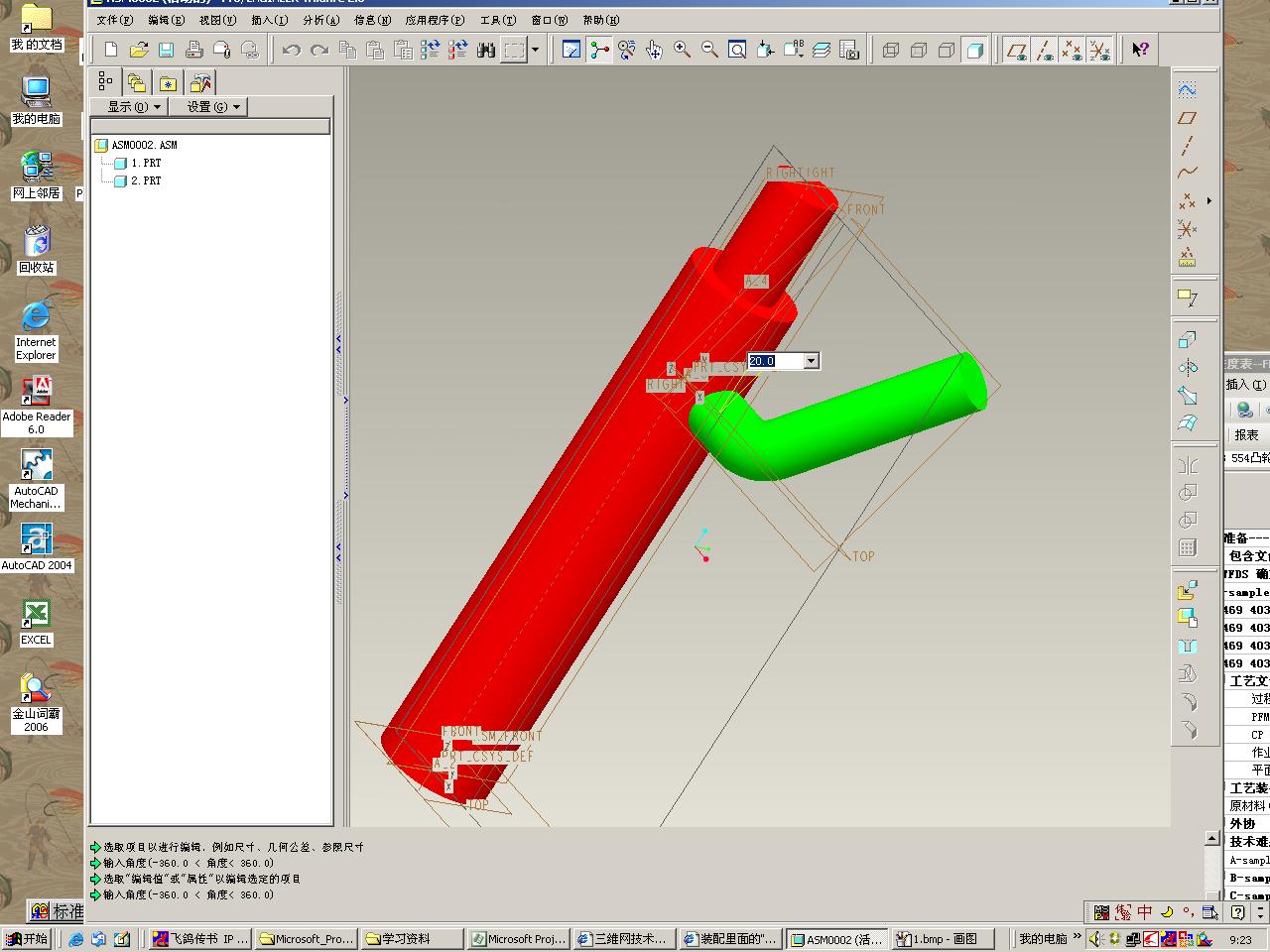Open the 显示 dropdown in the model tree
Viewport: 1270px width, 952px height.
(129, 107)
